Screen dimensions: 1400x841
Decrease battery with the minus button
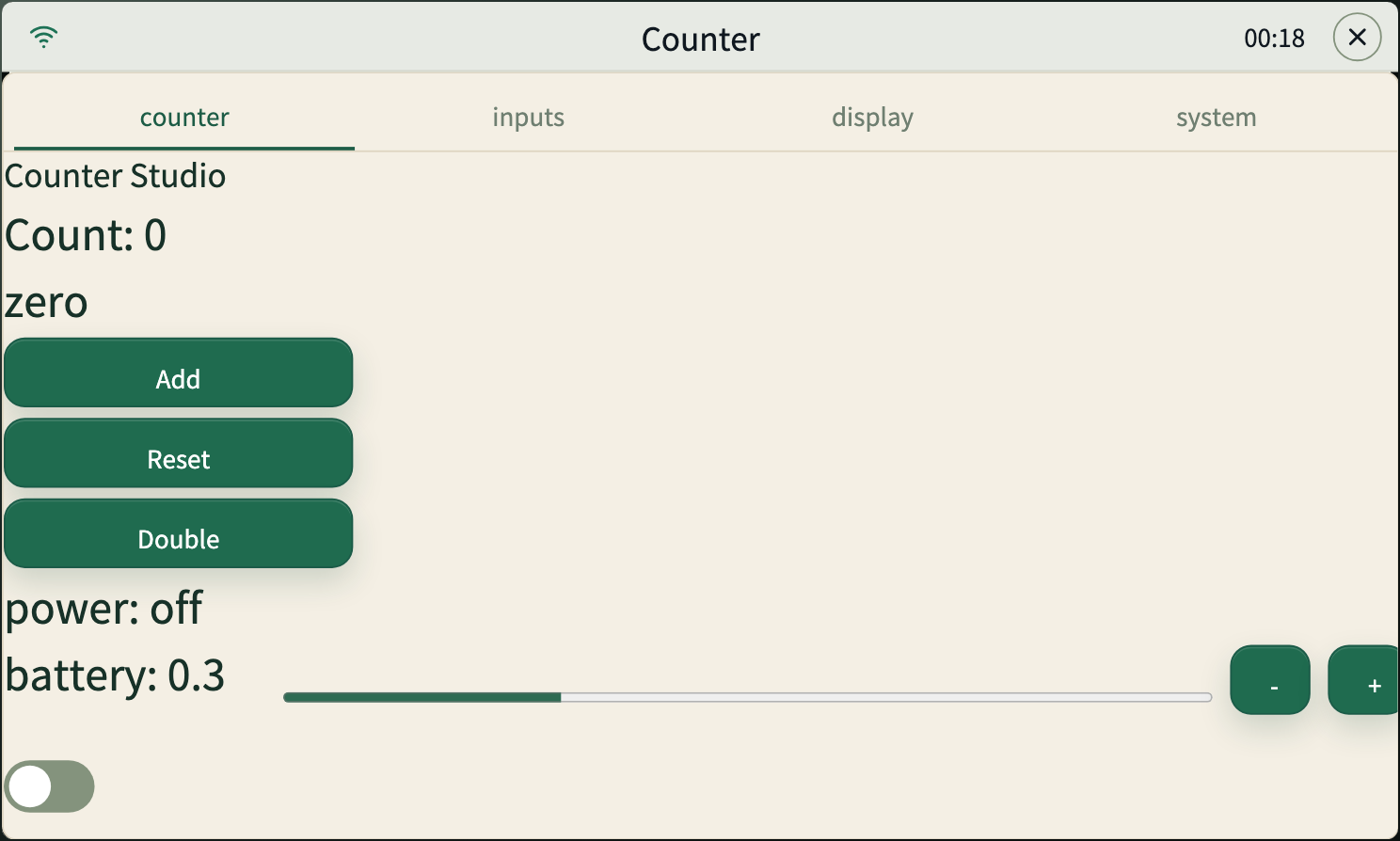[1270, 680]
